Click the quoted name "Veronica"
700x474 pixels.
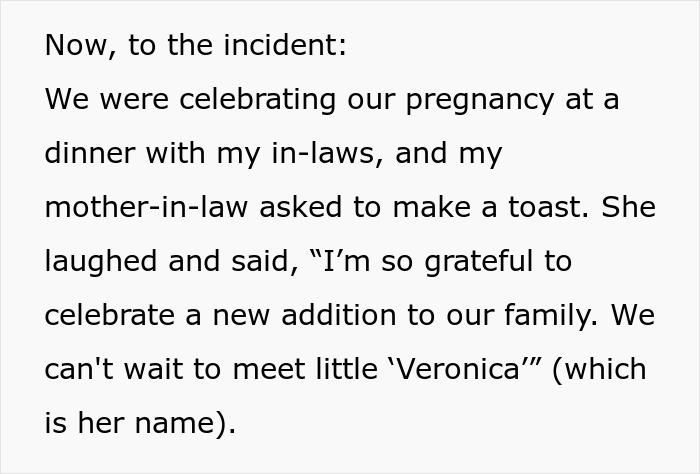click(x=466, y=368)
